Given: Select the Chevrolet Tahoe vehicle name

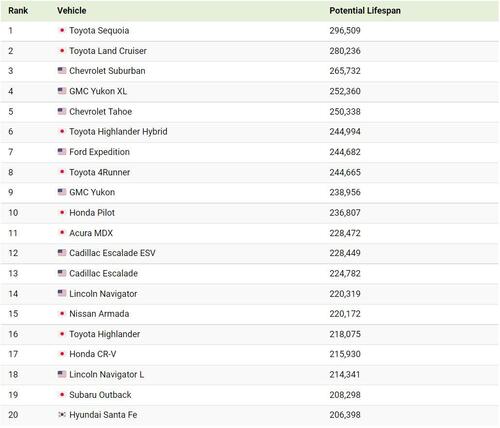Looking at the screenshot, I should click(x=101, y=112).
